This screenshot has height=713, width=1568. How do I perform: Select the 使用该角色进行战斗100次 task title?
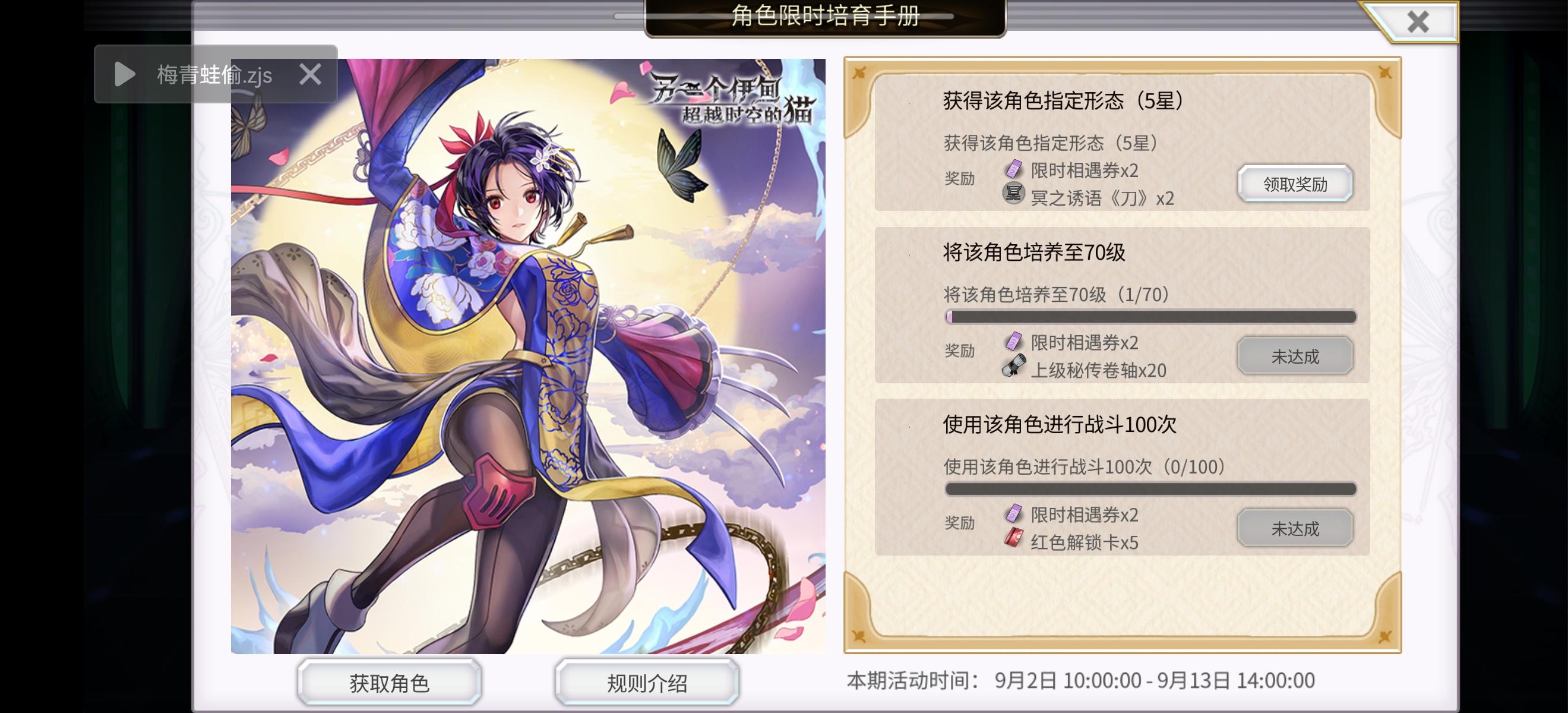click(1060, 424)
